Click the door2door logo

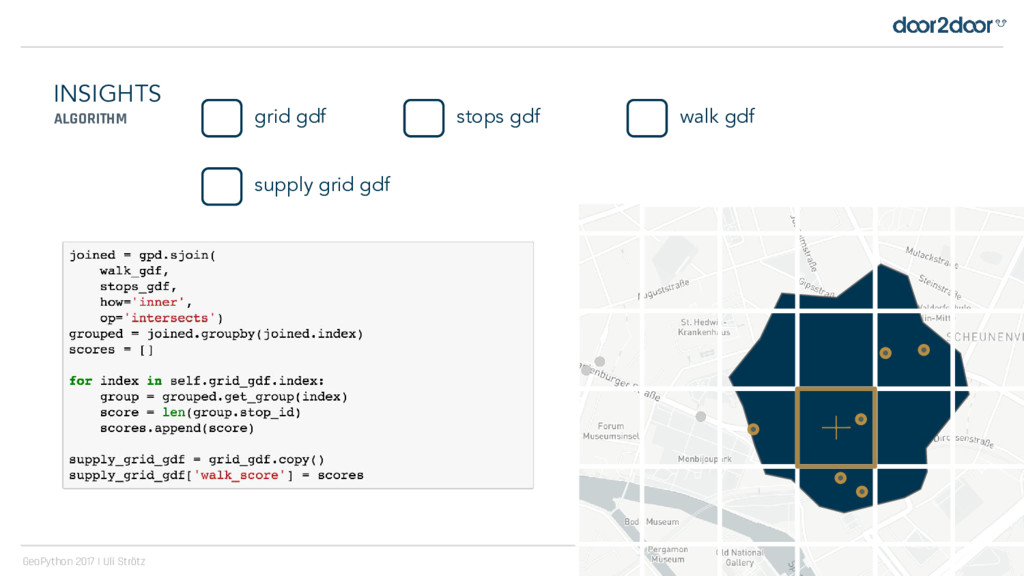[x=948, y=25]
